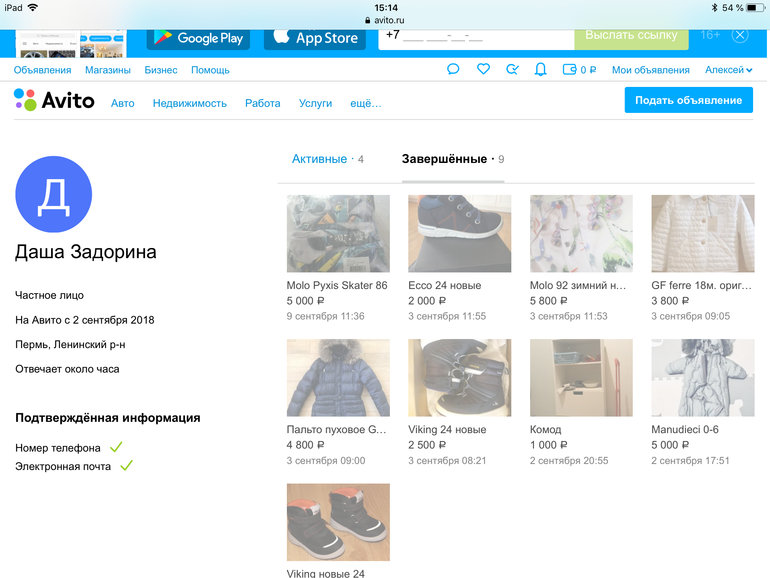Open the Комод listing photo

click(x=581, y=378)
